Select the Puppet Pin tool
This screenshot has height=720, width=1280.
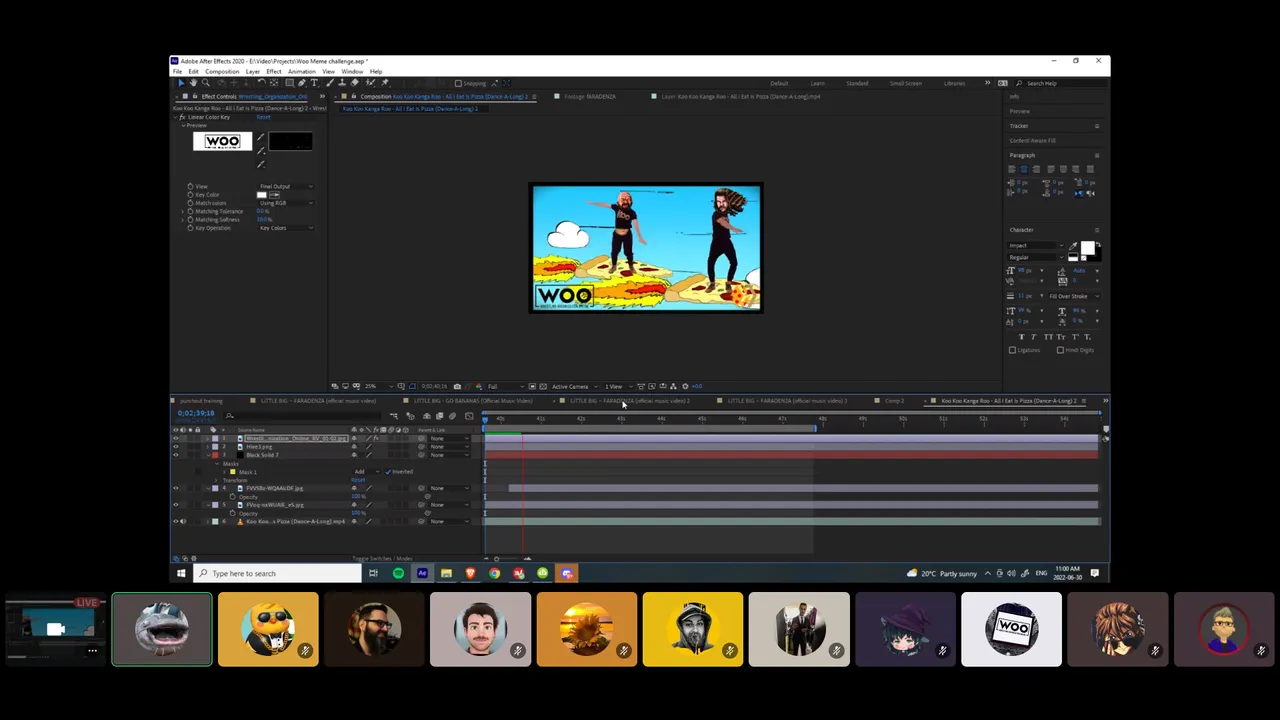[385, 83]
